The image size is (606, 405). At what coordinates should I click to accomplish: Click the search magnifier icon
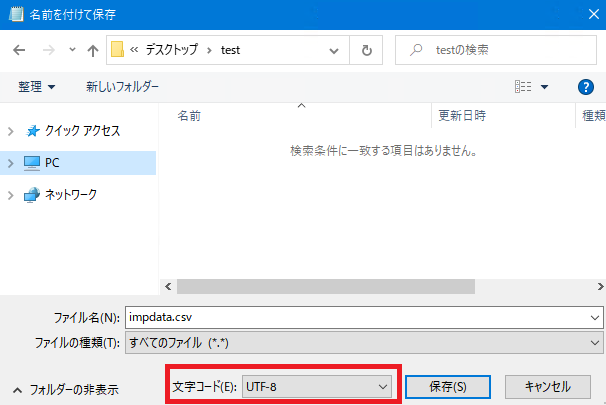coord(416,50)
